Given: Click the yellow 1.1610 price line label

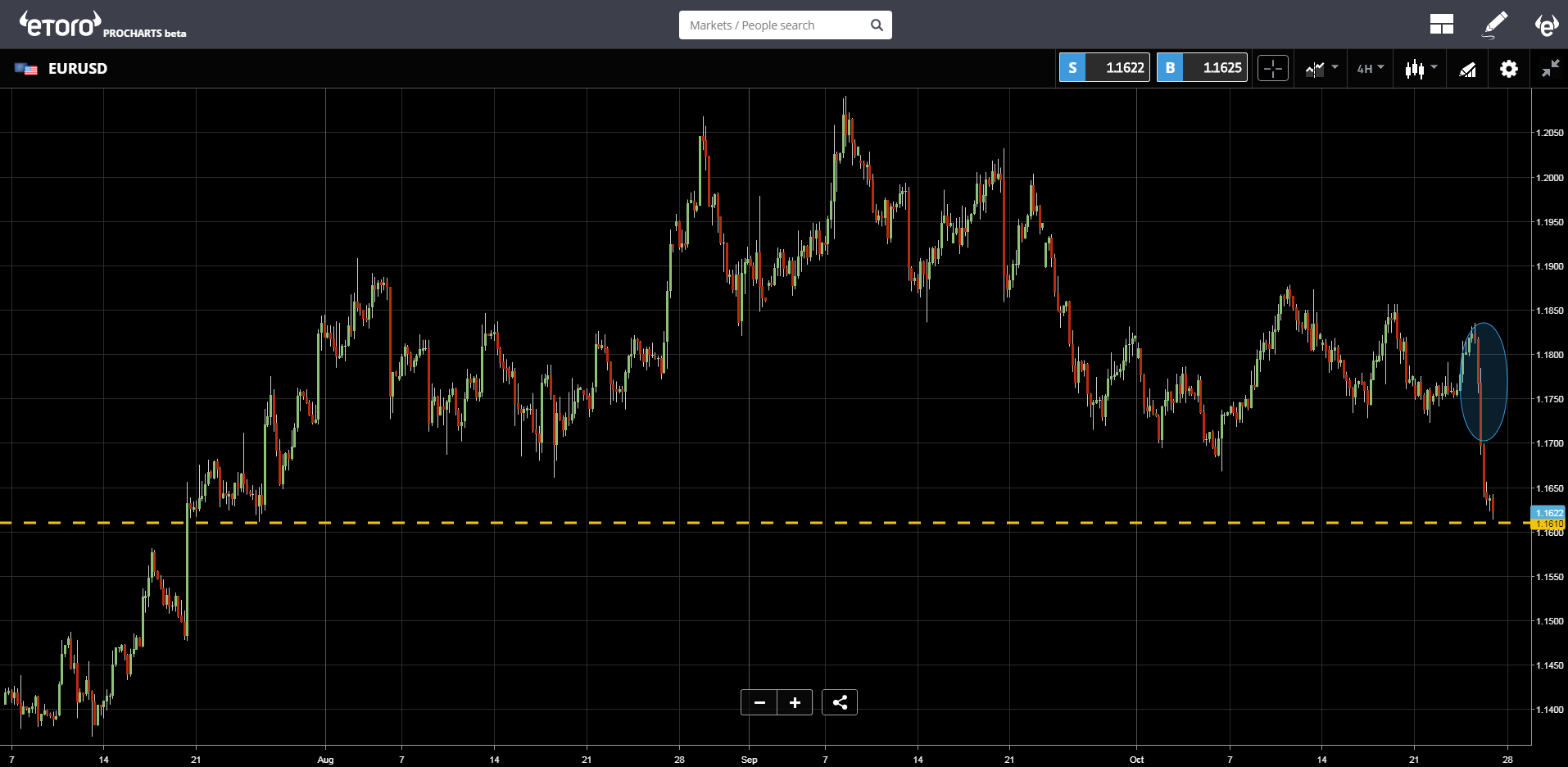Looking at the screenshot, I should pyautogui.click(x=1548, y=524).
